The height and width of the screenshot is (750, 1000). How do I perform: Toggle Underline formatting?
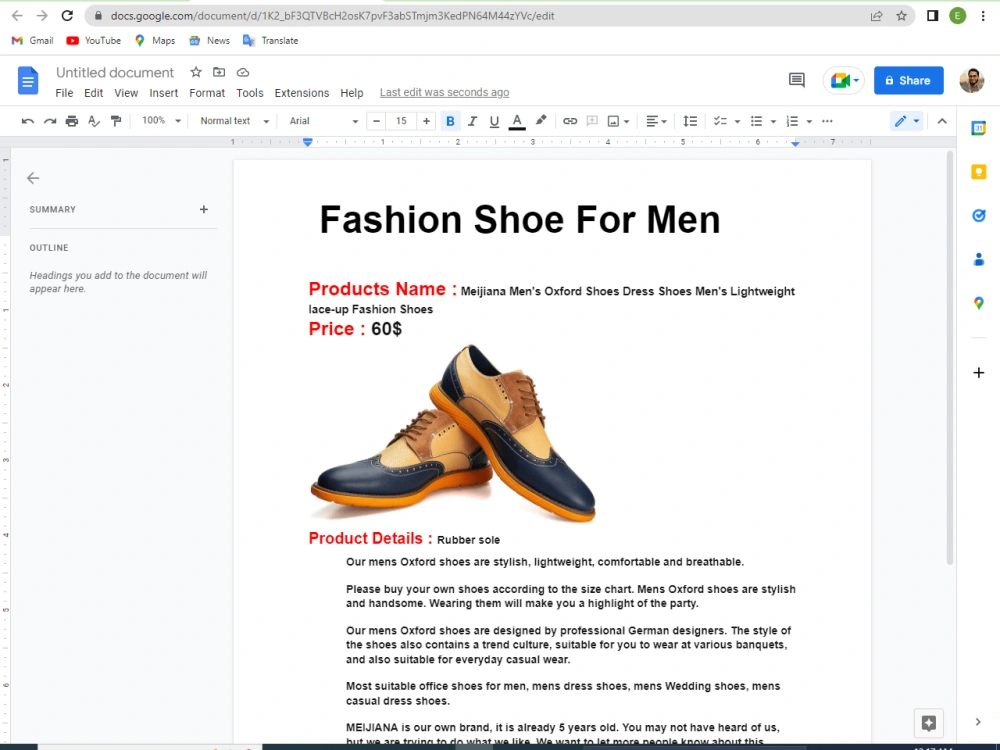coord(494,121)
